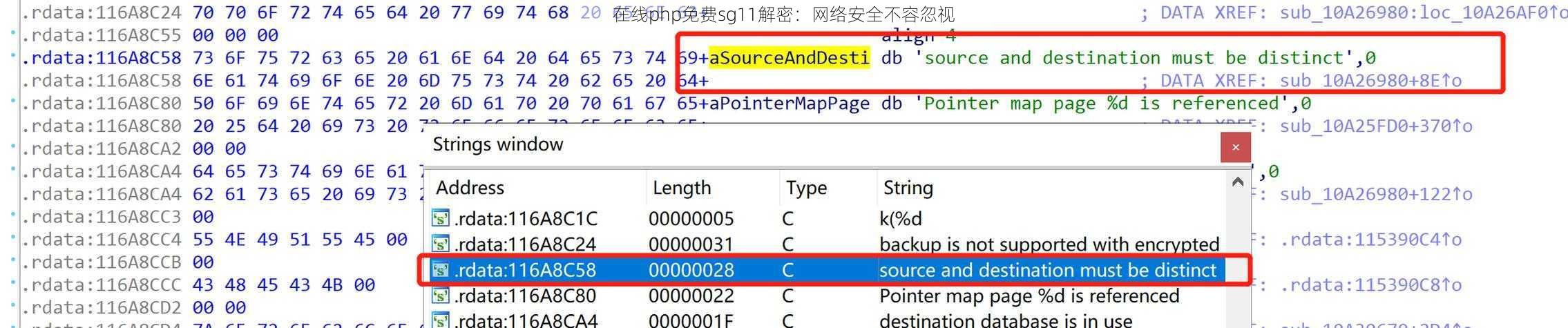Click string icon for .rdata:116A8C24 row

point(441,244)
